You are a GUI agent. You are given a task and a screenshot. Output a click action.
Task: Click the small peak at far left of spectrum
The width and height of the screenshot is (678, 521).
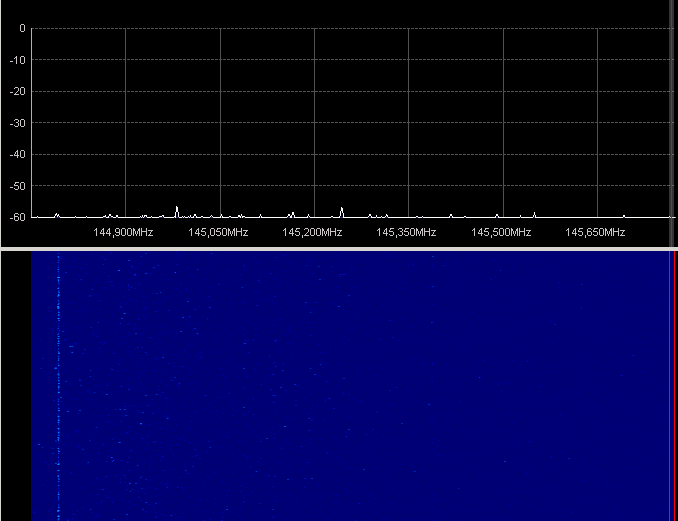(x=57, y=214)
